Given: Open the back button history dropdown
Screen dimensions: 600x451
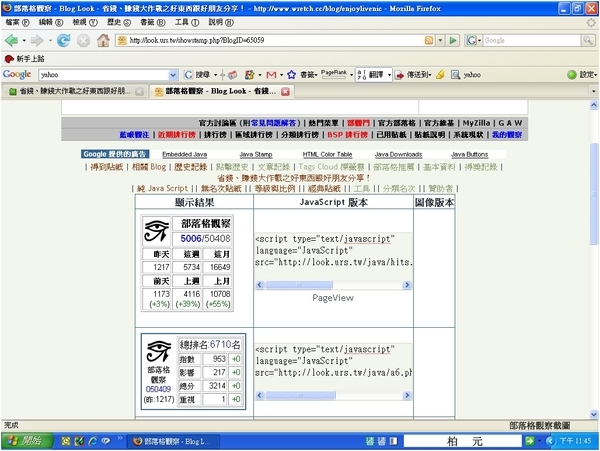Looking at the screenshot, I should tap(24, 40).
